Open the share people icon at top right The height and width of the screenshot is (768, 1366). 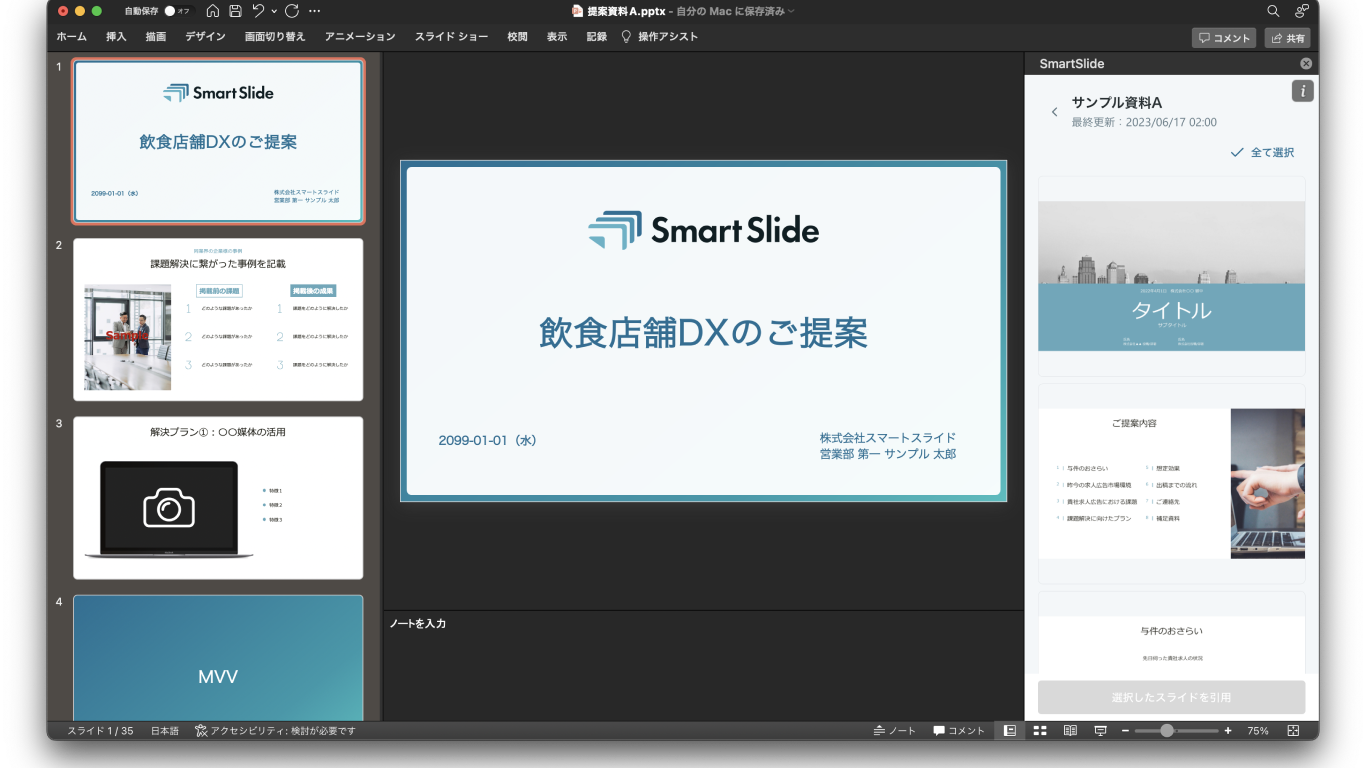click(x=1301, y=11)
